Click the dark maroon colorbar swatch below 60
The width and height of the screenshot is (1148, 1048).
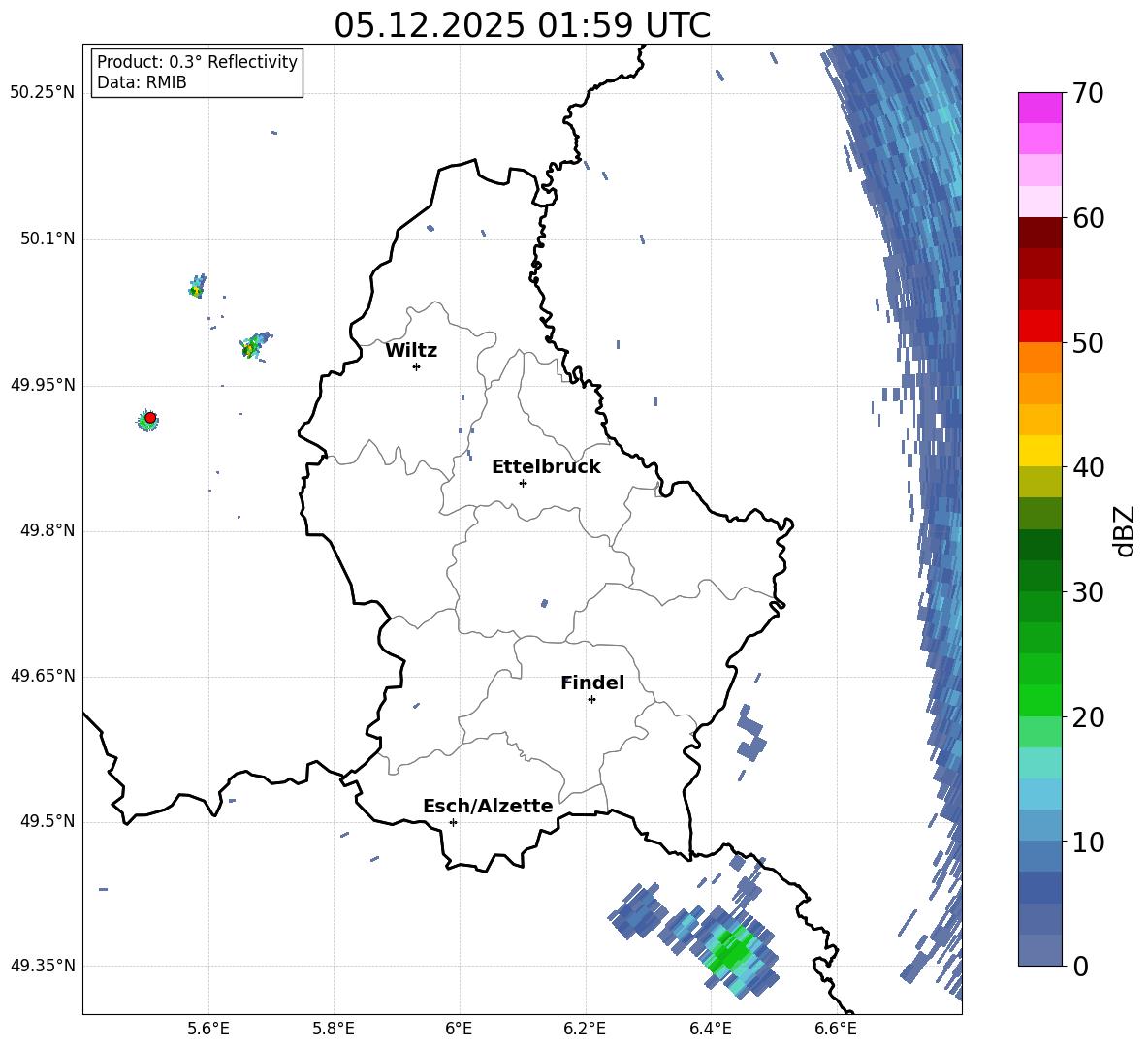(1039, 233)
